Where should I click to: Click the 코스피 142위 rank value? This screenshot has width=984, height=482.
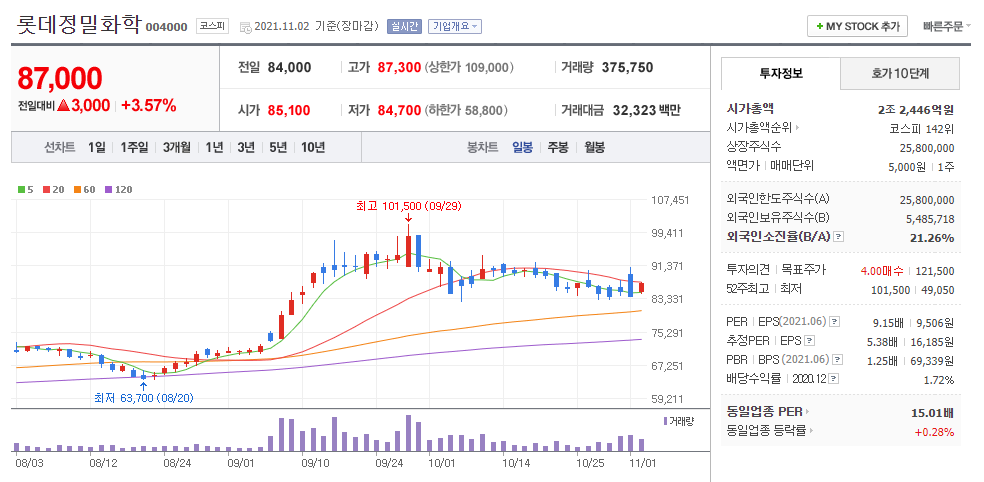pos(922,129)
